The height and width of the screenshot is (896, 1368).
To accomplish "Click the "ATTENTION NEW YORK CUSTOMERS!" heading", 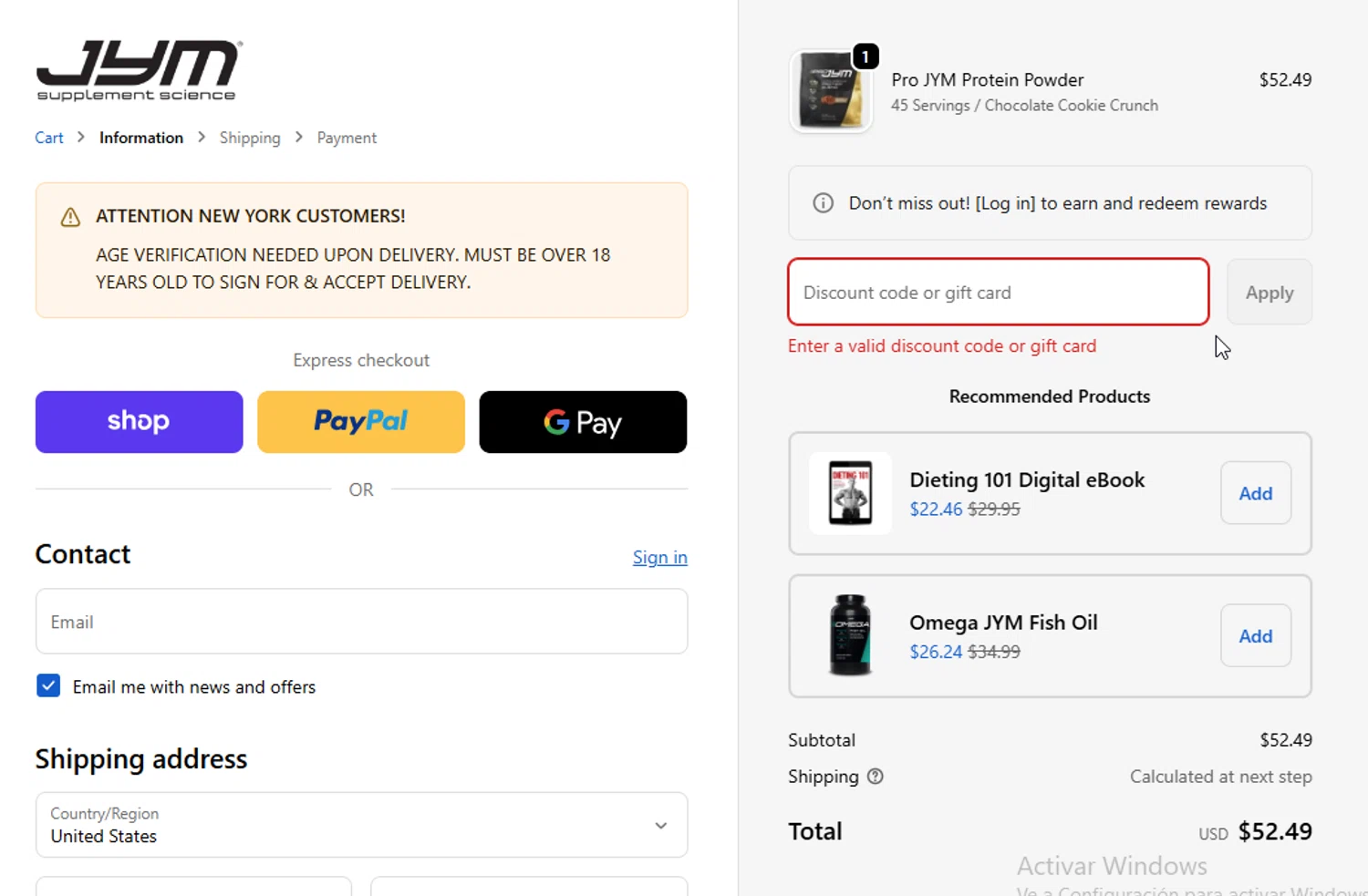I will pyautogui.click(x=251, y=216).
